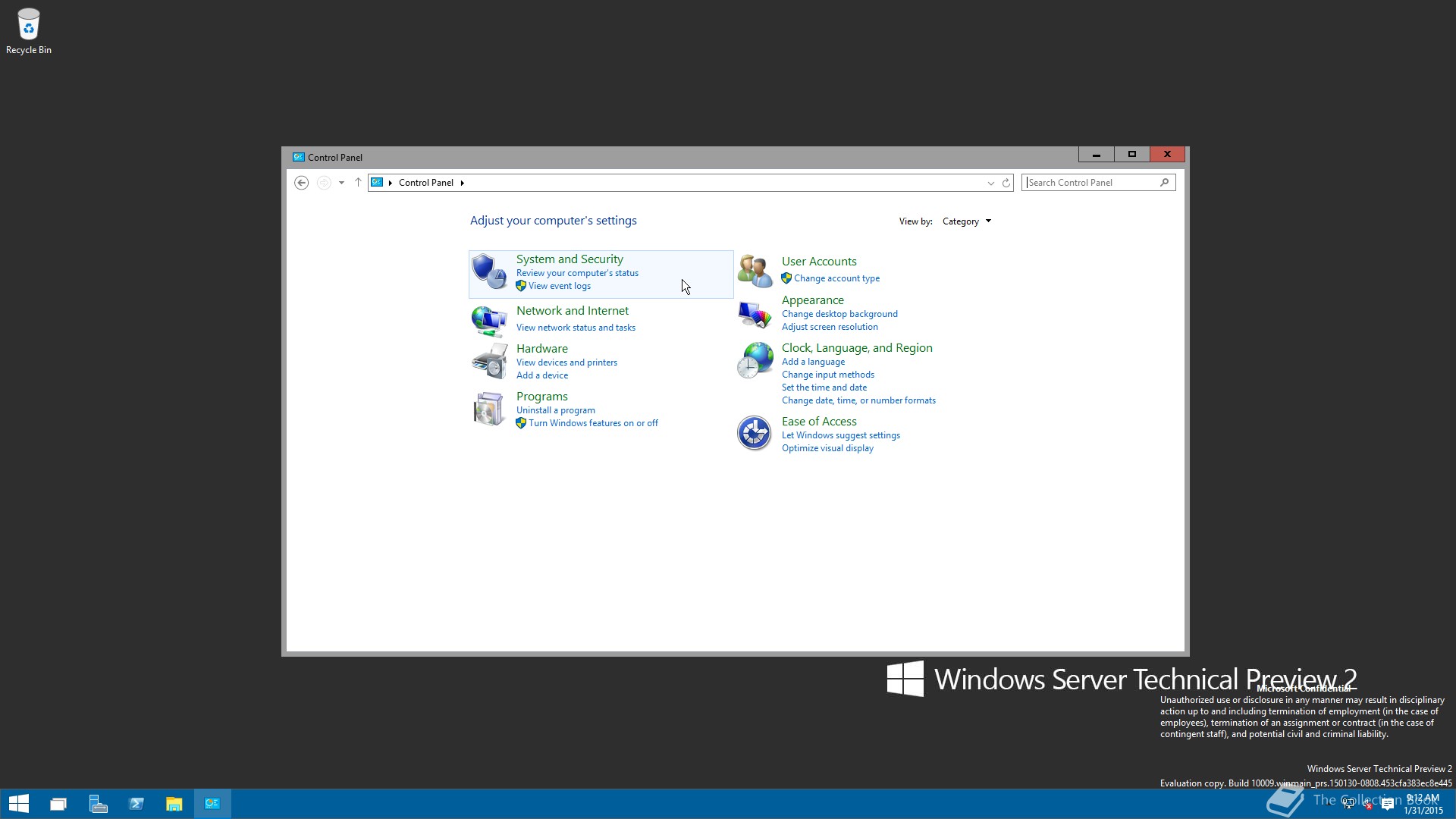Open the Start menu
The image size is (1456, 819).
19,804
